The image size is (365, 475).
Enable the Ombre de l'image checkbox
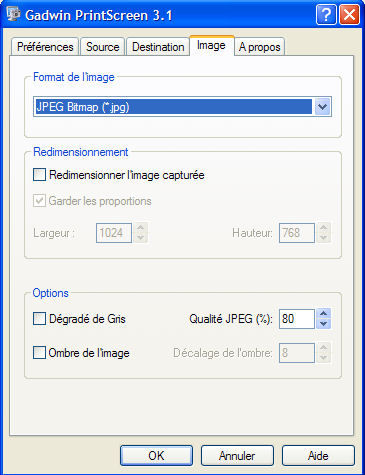tap(39, 353)
